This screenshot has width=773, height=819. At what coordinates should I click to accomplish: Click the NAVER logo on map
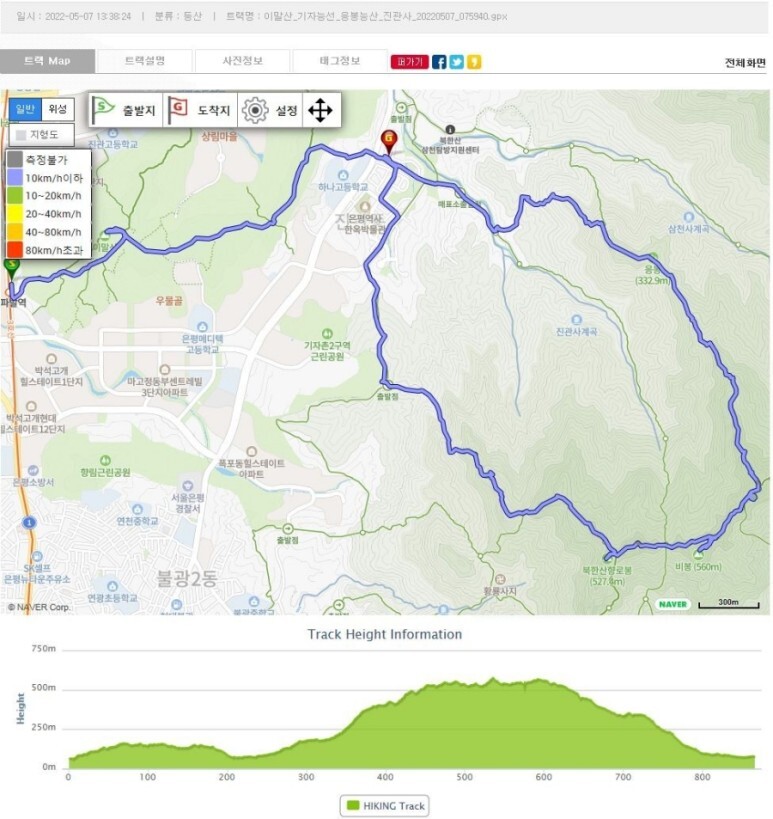tap(673, 604)
